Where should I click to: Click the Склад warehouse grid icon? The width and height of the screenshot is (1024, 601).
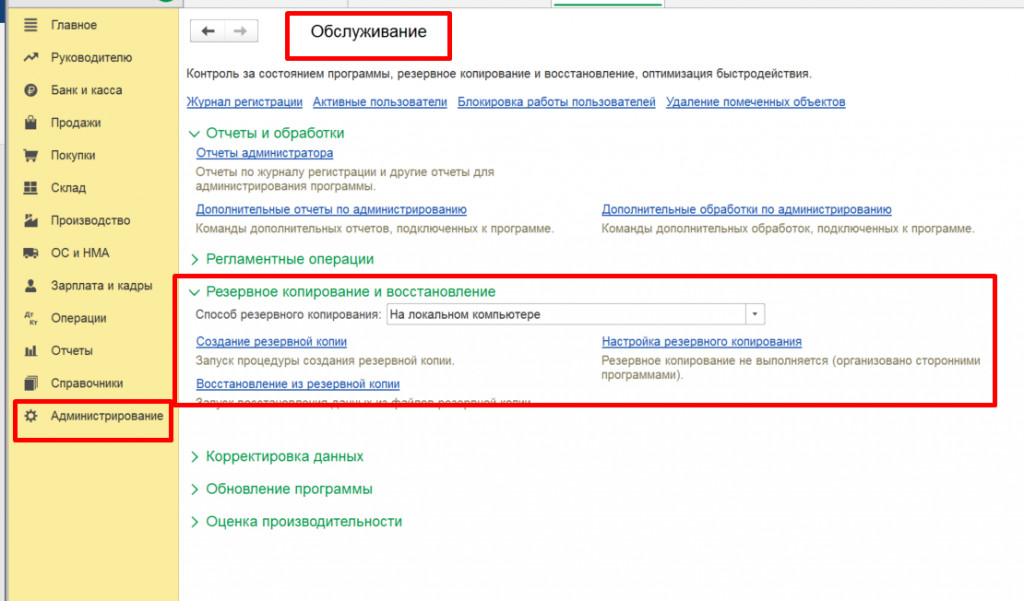point(30,188)
